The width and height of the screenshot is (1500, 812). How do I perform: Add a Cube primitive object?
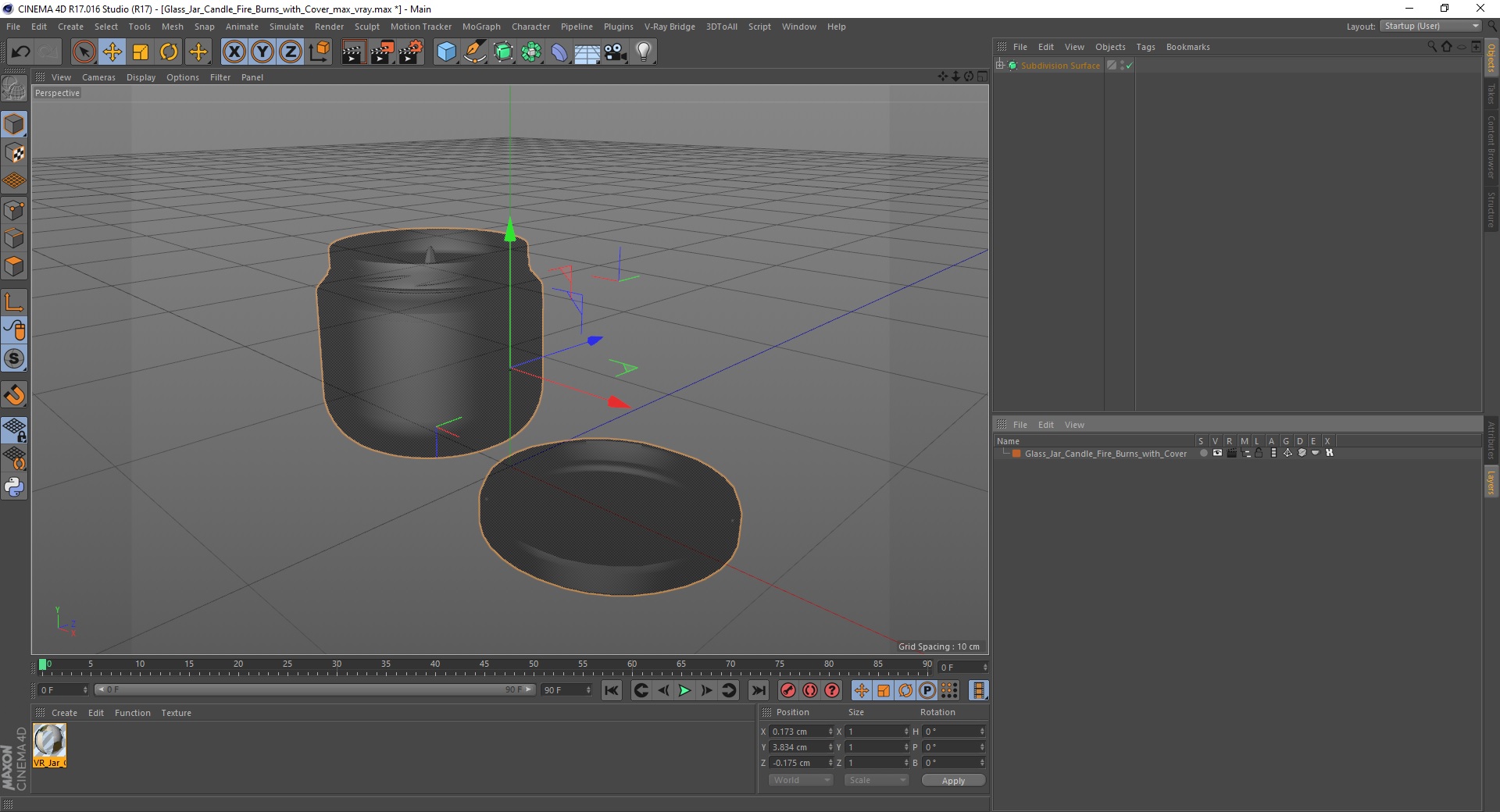click(446, 52)
